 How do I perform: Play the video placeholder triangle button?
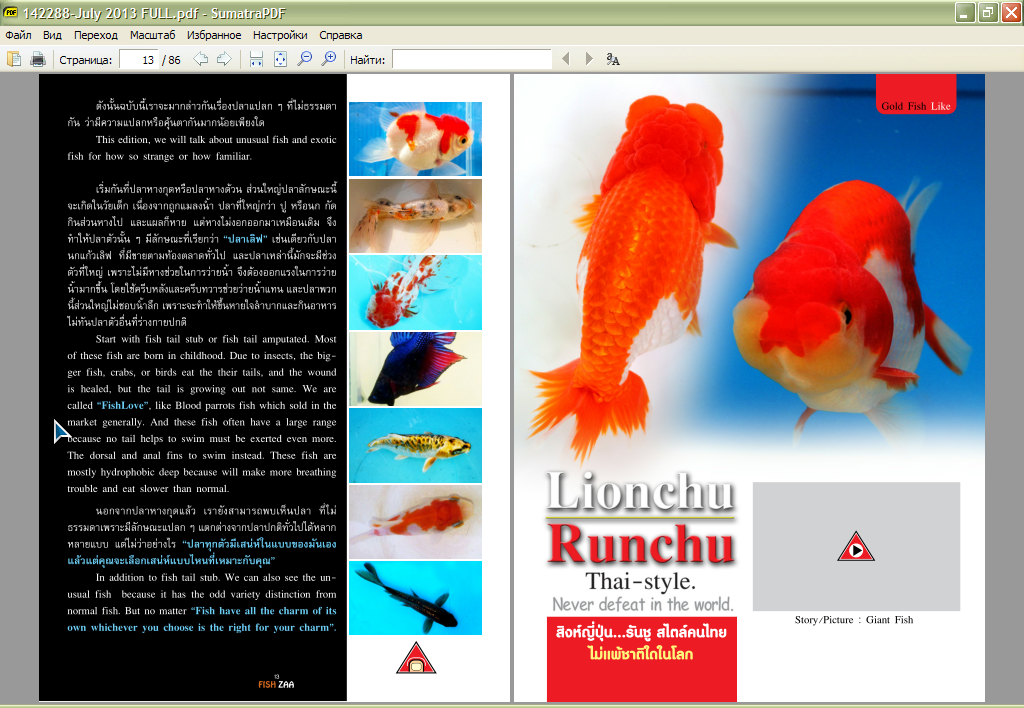[x=856, y=547]
